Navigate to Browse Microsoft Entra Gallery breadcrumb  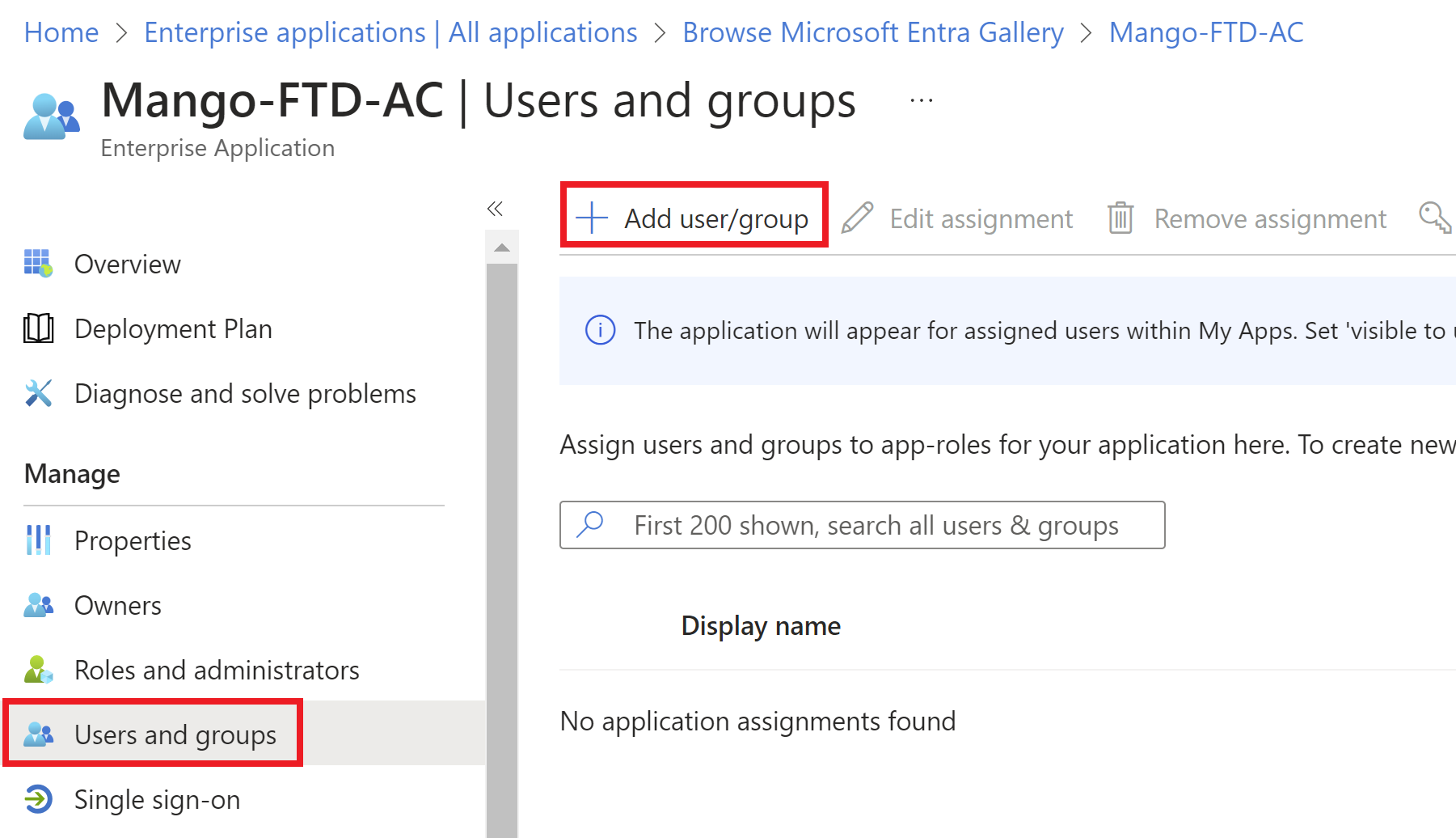[873, 32]
